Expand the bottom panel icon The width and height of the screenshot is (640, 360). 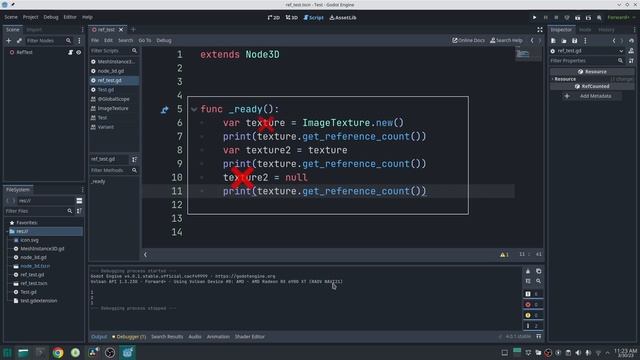pos(539,337)
